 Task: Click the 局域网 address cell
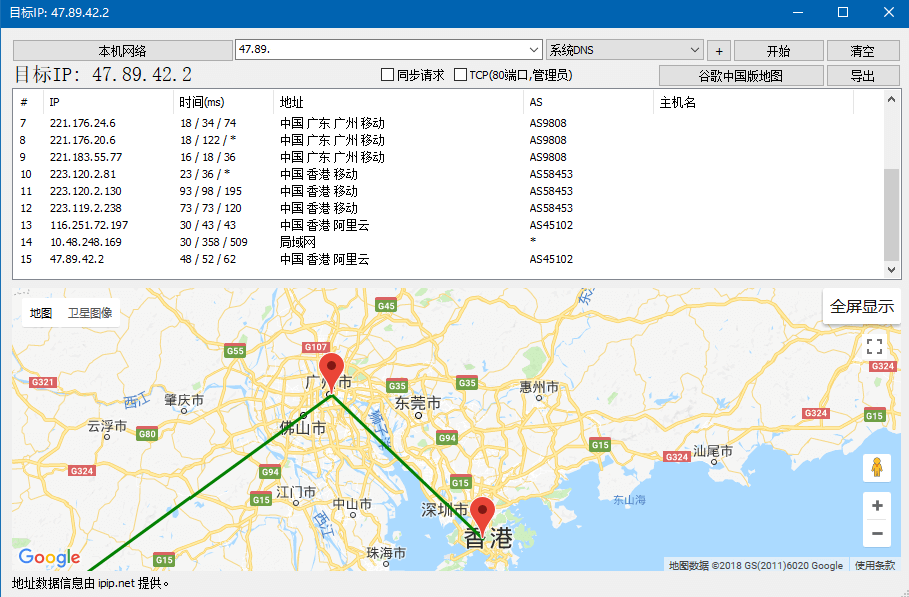tap(297, 242)
